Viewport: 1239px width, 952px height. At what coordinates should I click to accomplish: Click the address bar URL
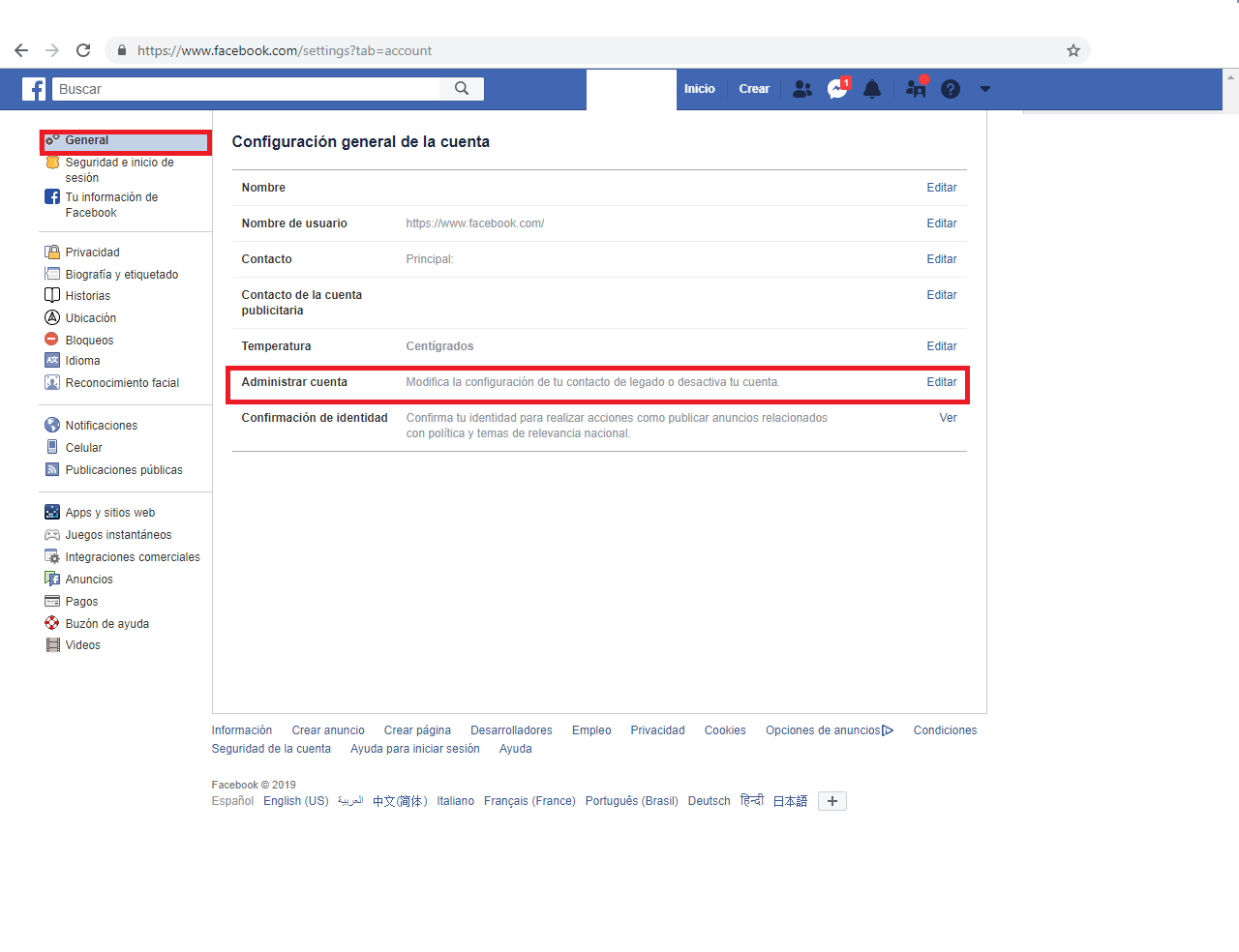click(285, 50)
